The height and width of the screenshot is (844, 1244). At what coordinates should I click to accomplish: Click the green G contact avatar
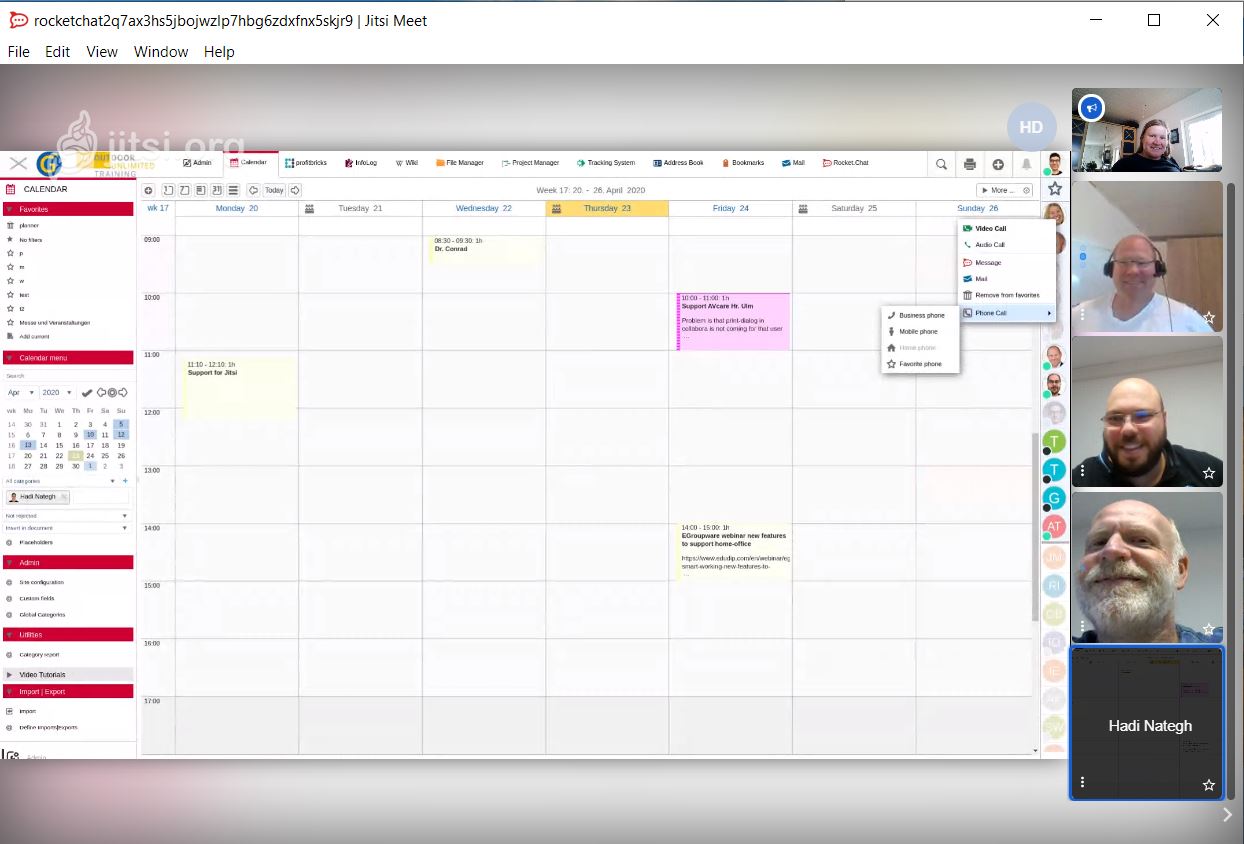(1054, 497)
